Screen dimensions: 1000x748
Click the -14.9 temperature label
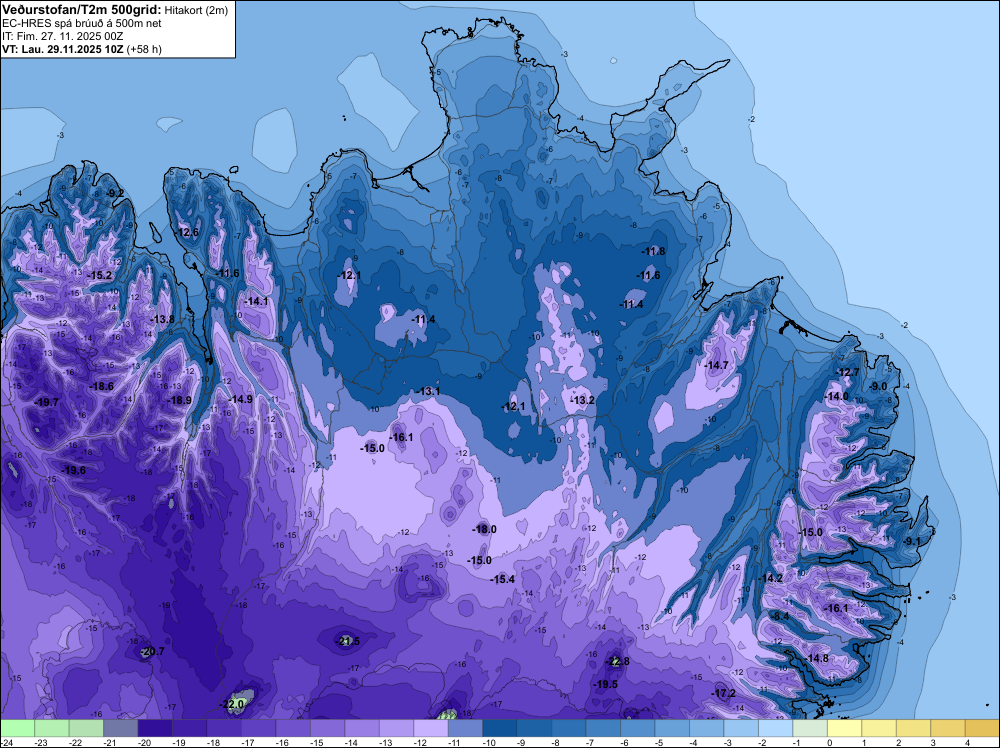pyautogui.click(x=241, y=399)
